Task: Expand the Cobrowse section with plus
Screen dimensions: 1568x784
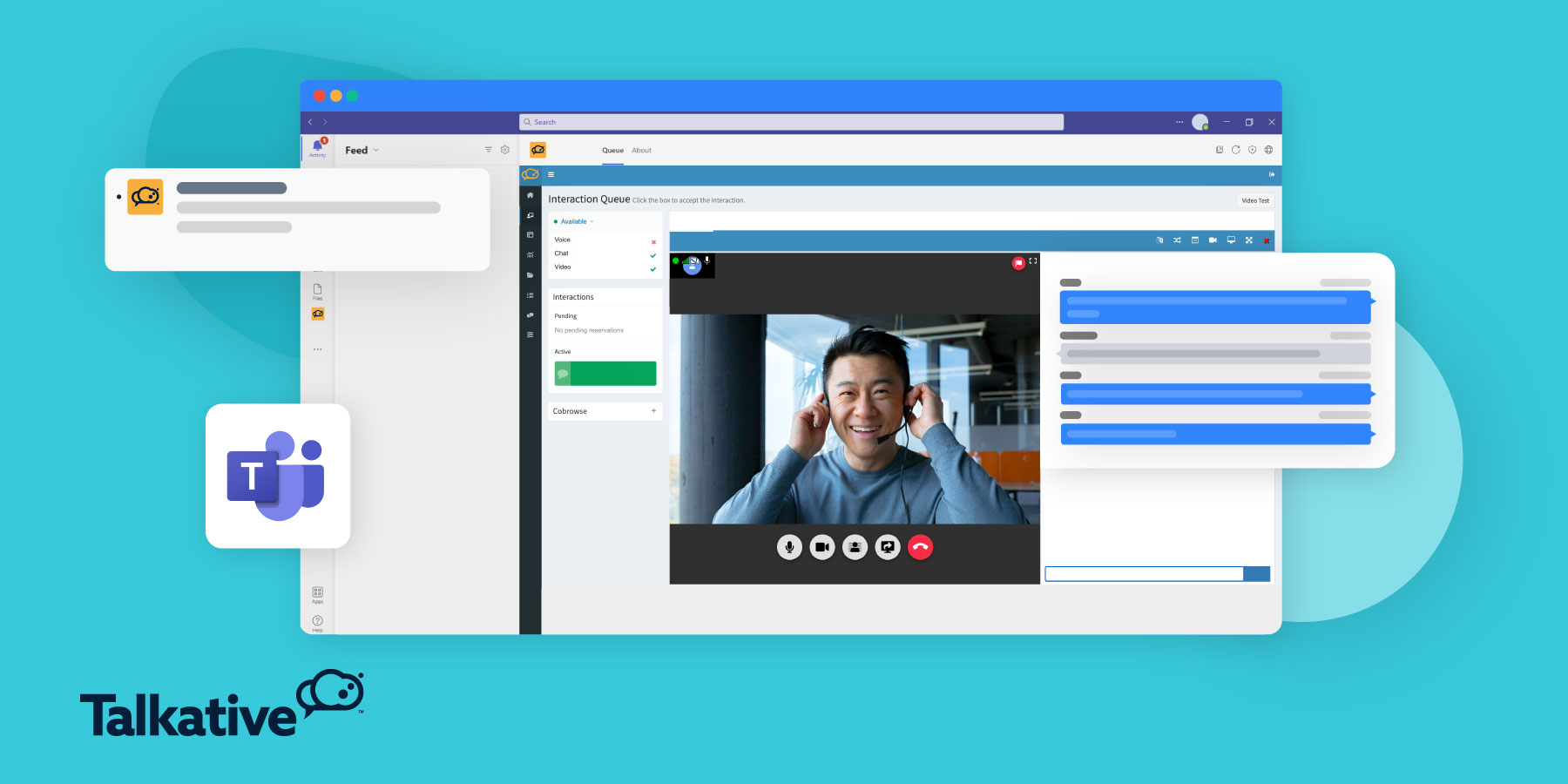Action: click(x=653, y=411)
